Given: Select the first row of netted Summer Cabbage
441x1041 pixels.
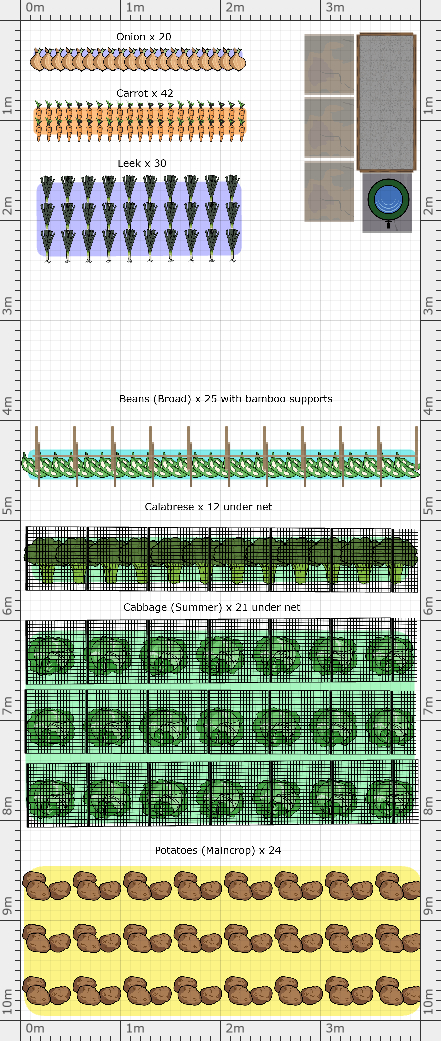Looking at the screenshot, I should pos(221,652).
